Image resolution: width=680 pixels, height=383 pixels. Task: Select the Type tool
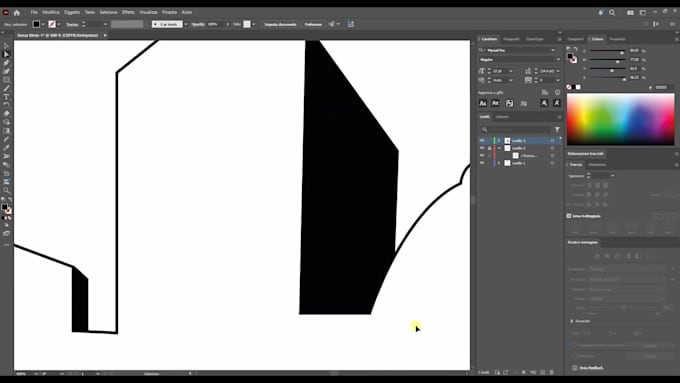point(6,97)
